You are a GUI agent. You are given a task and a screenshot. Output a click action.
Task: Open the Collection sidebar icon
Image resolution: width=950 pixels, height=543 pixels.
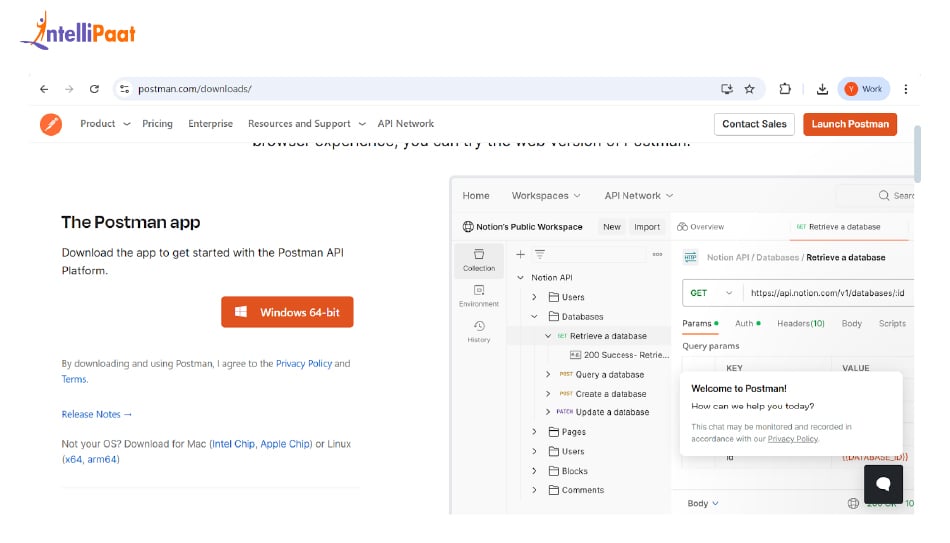coord(479,260)
